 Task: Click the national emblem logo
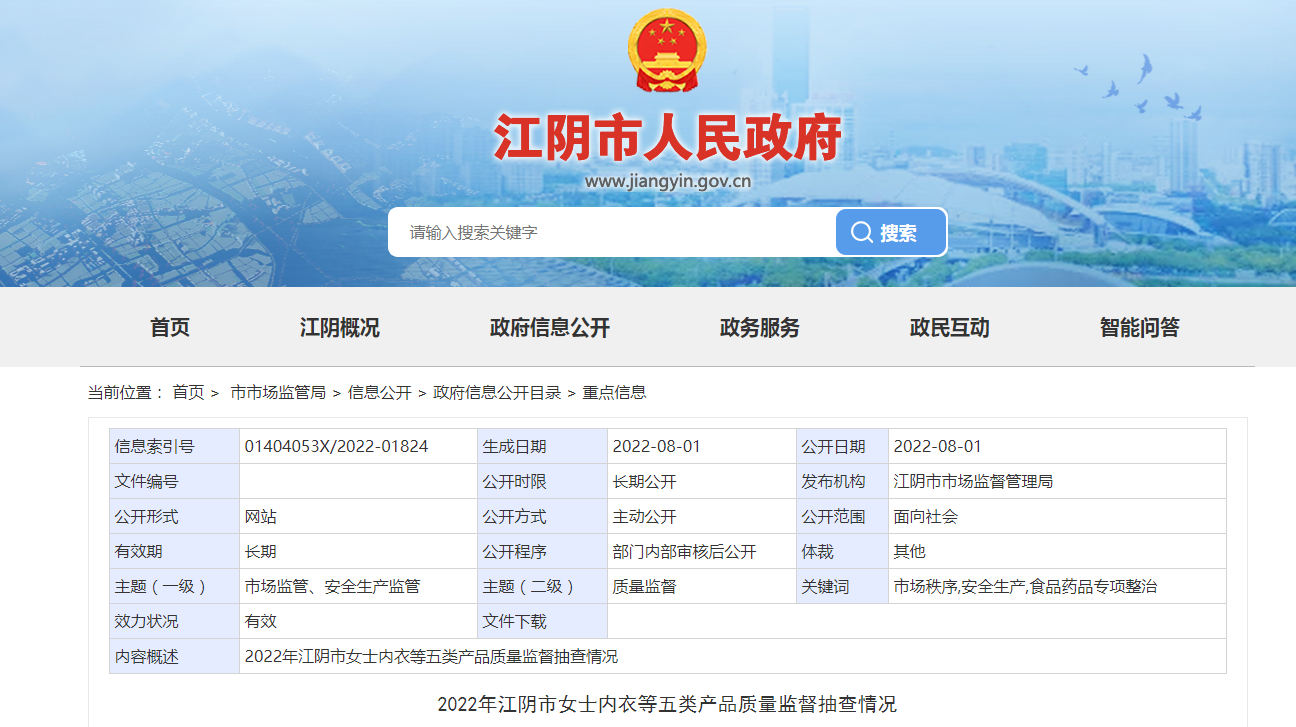pos(667,51)
